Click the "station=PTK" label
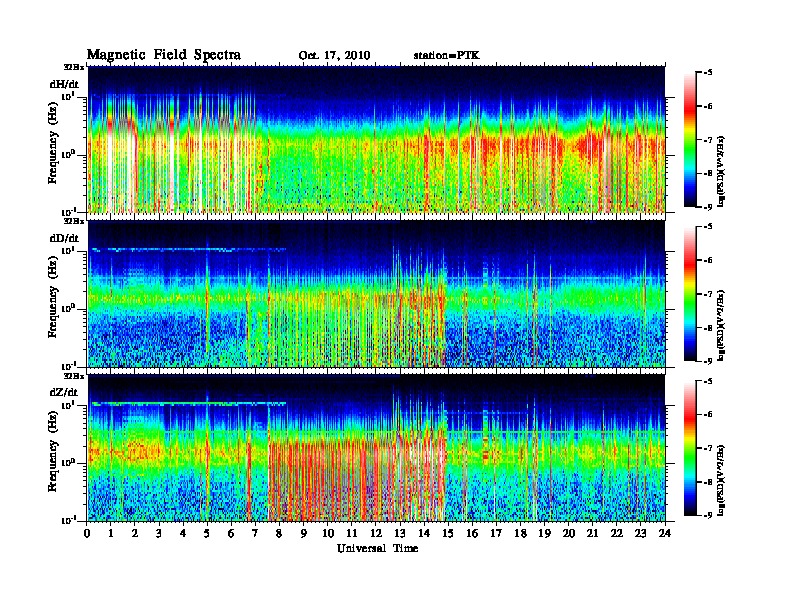 (x=446, y=56)
